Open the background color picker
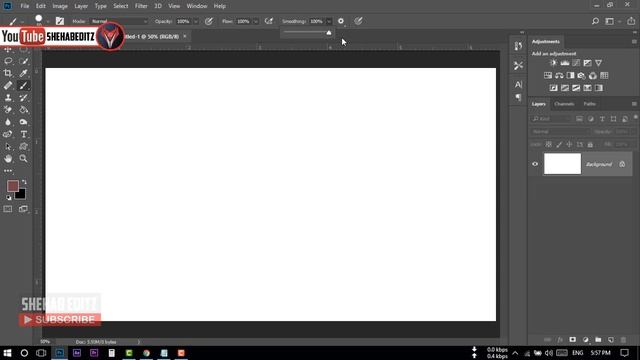This screenshot has height=360, width=640. pos(21,195)
